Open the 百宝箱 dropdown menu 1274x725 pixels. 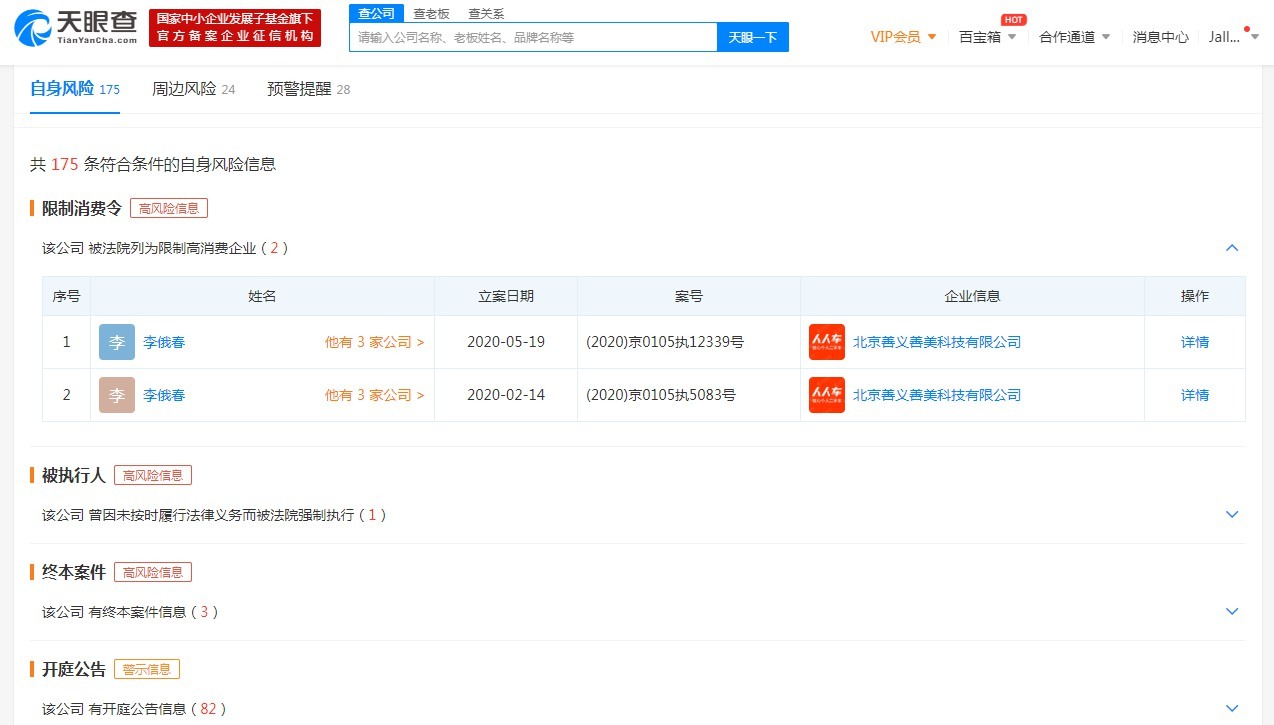click(987, 37)
